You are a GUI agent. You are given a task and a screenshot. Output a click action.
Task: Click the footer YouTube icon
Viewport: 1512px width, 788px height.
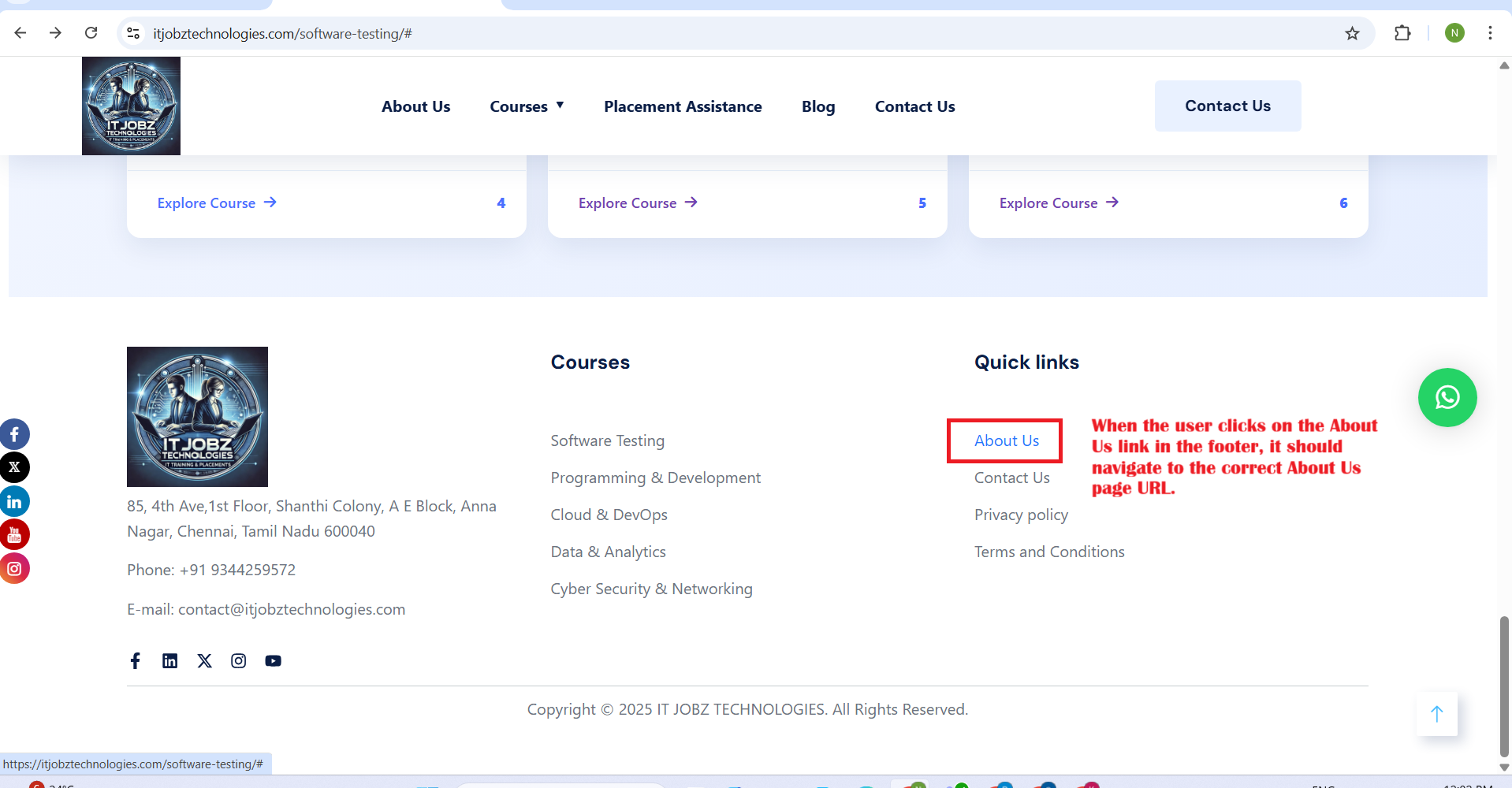click(x=273, y=661)
